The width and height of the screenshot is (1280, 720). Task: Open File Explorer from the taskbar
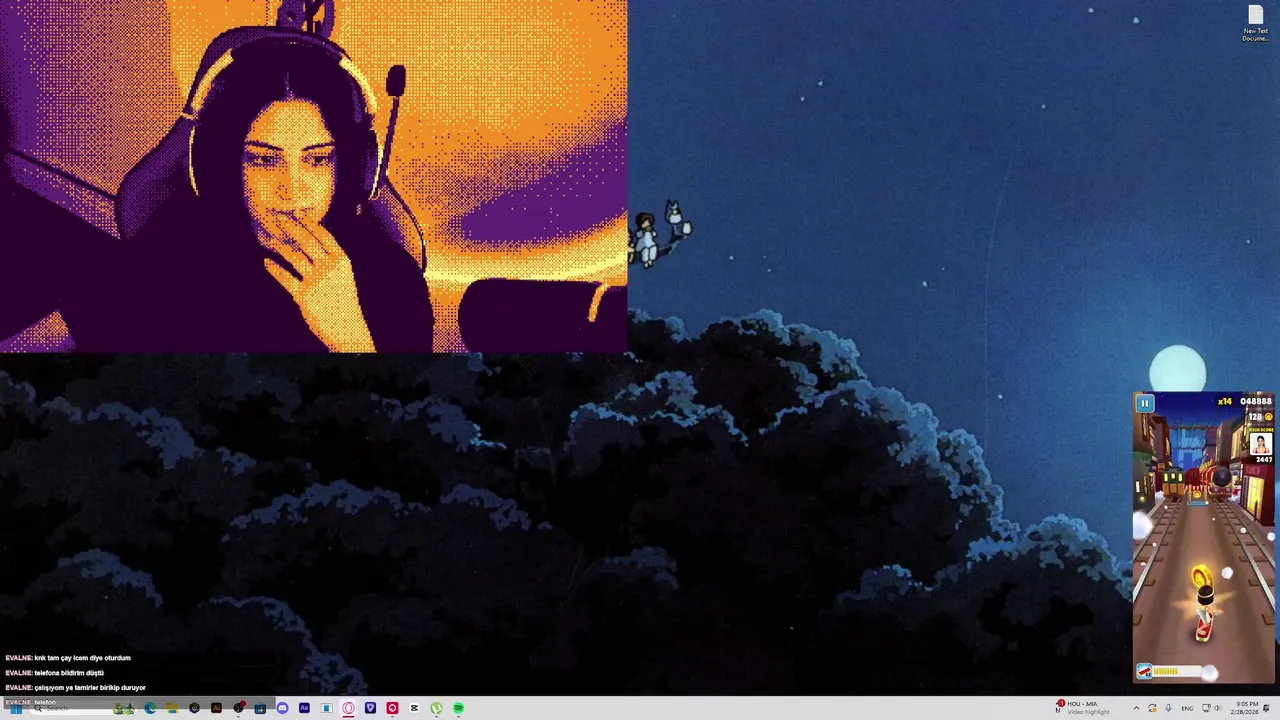coord(172,708)
